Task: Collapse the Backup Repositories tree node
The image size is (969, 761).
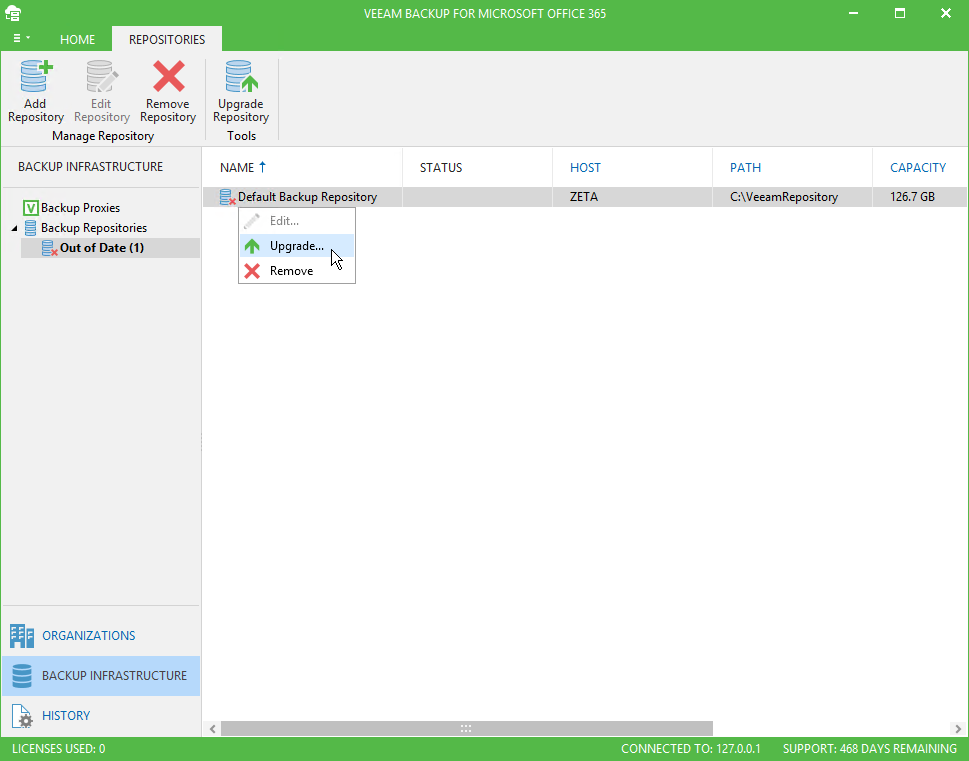Action: 14,228
